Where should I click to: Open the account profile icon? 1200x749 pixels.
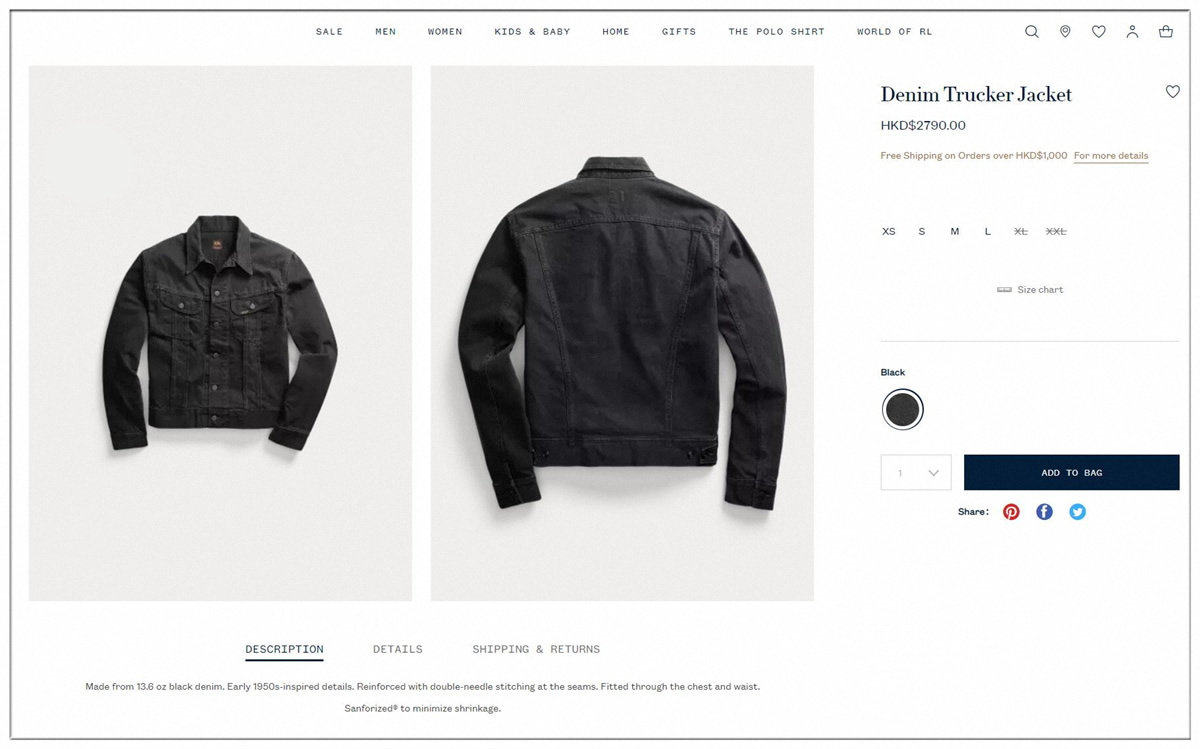click(x=1132, y=32)
